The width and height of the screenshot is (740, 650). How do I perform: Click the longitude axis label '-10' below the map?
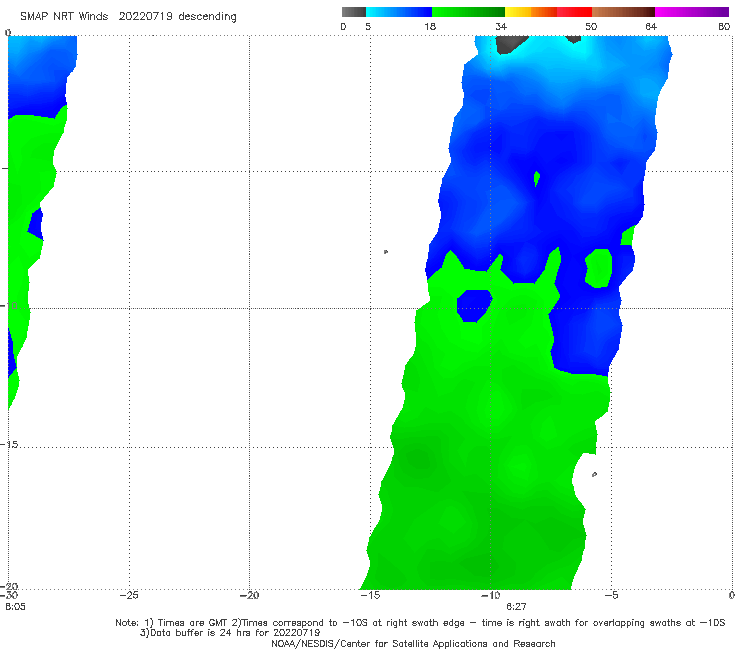[x=491, y=595]
